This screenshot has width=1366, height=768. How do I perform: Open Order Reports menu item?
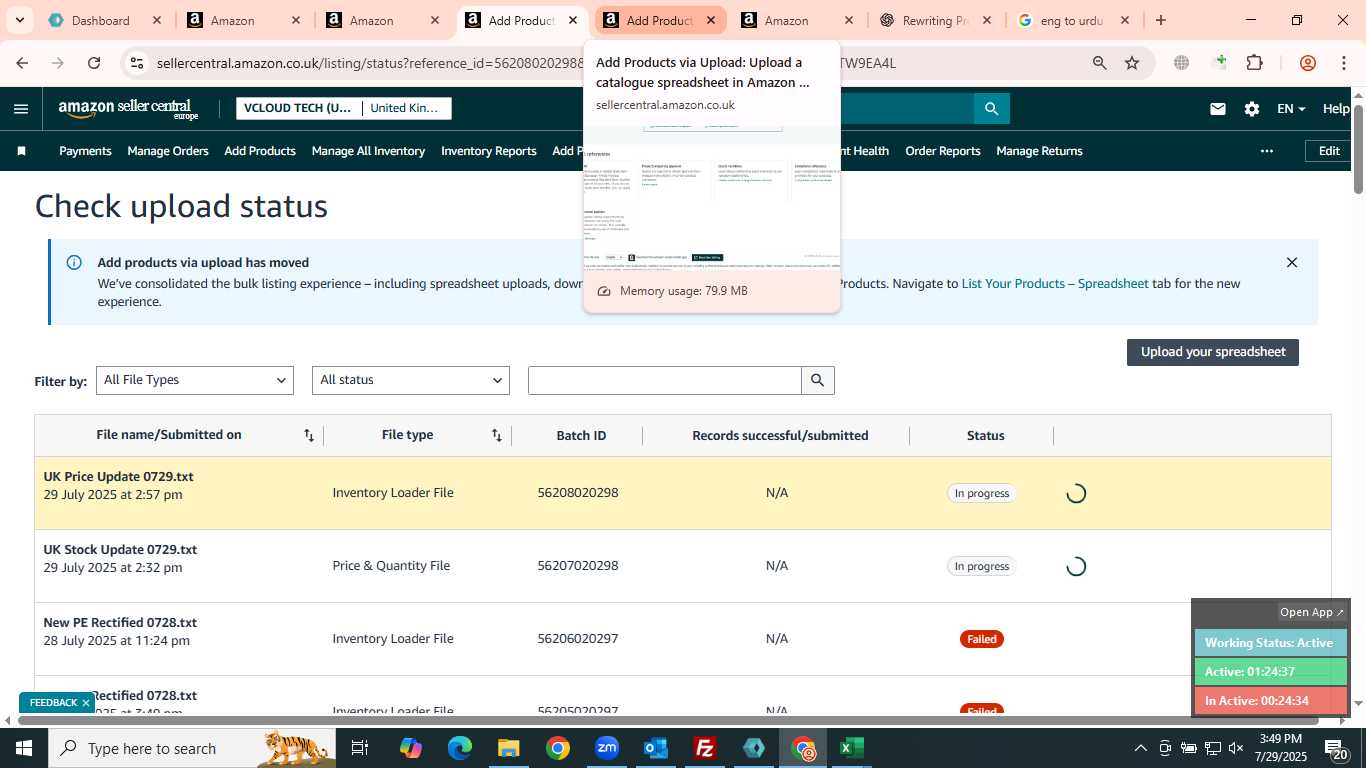943,151
